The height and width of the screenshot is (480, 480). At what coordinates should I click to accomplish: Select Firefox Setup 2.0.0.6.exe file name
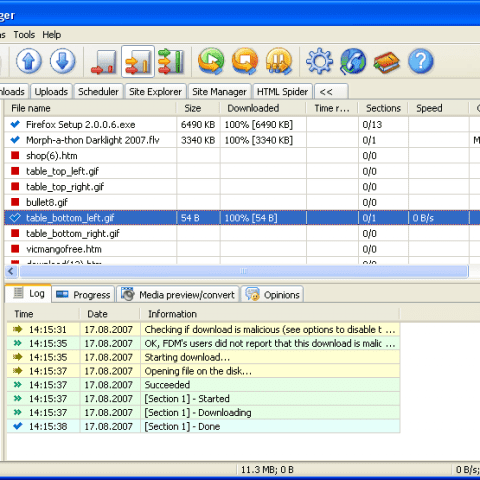[81, 124]
